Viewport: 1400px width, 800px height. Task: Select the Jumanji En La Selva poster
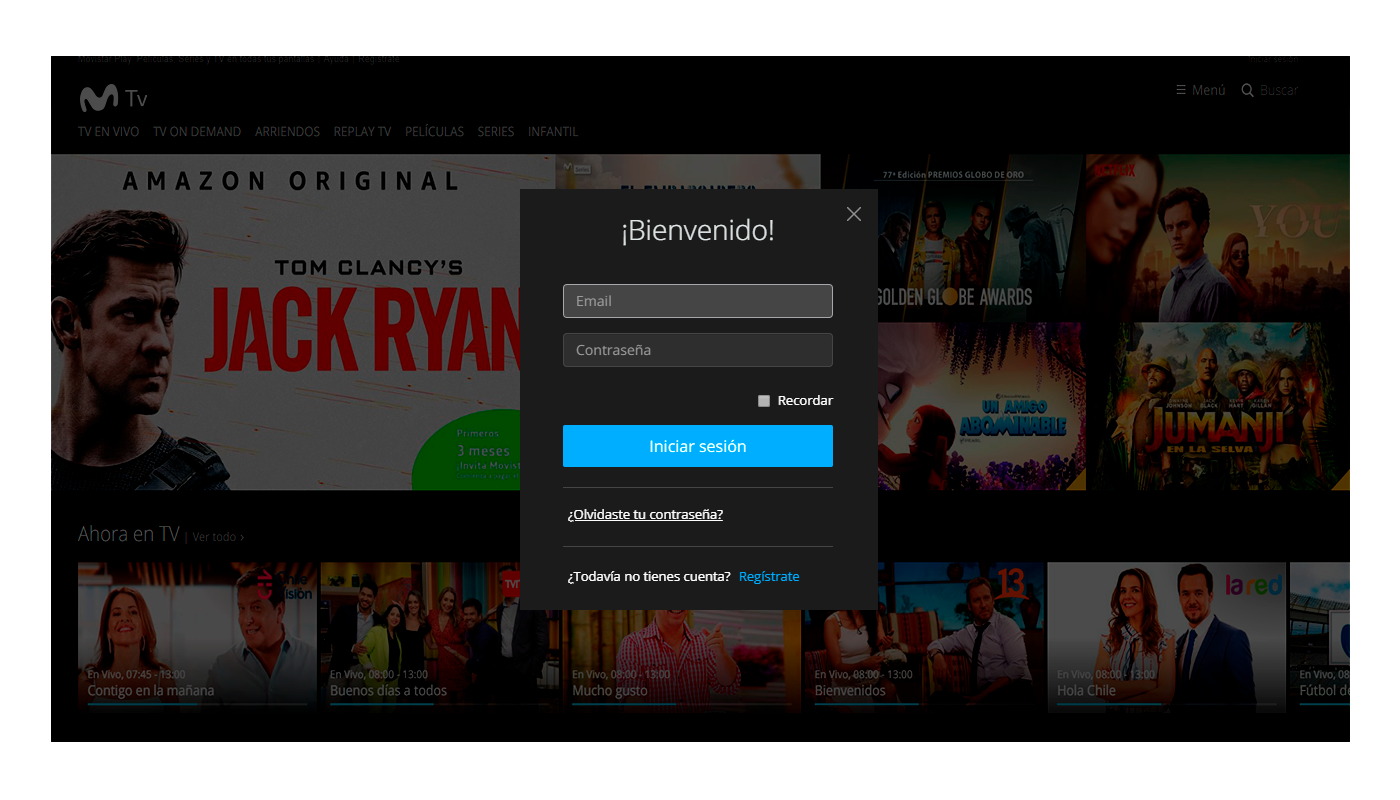click(1219, 406)
